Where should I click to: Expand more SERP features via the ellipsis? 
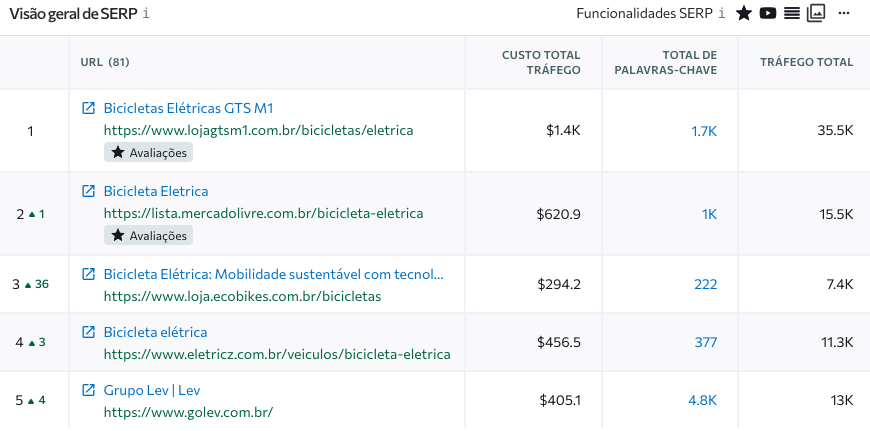click(844, 14)
